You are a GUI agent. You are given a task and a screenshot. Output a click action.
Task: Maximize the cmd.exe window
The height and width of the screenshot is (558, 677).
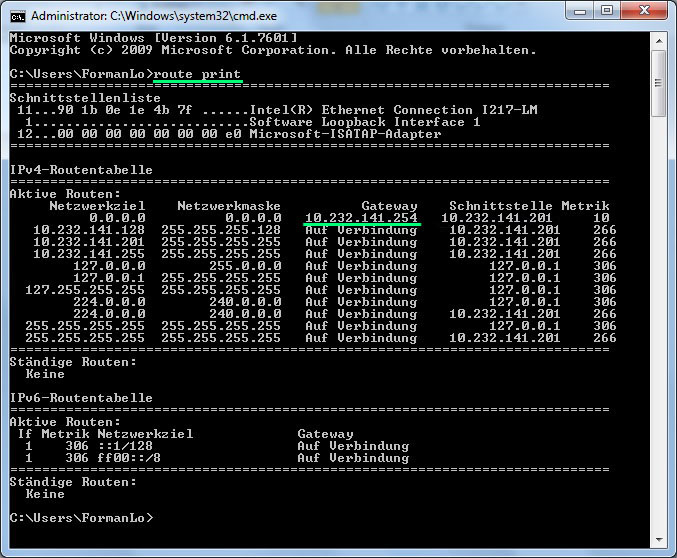point(608,12)
